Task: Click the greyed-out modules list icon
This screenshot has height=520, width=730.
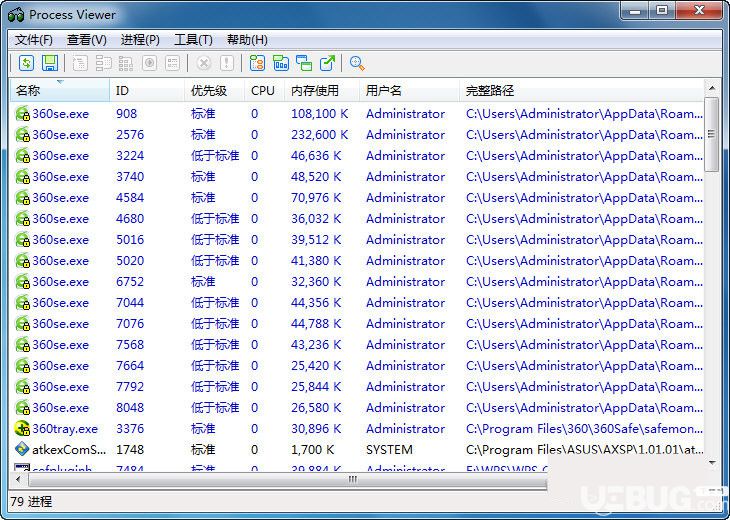Action: [x=103, y=63]
